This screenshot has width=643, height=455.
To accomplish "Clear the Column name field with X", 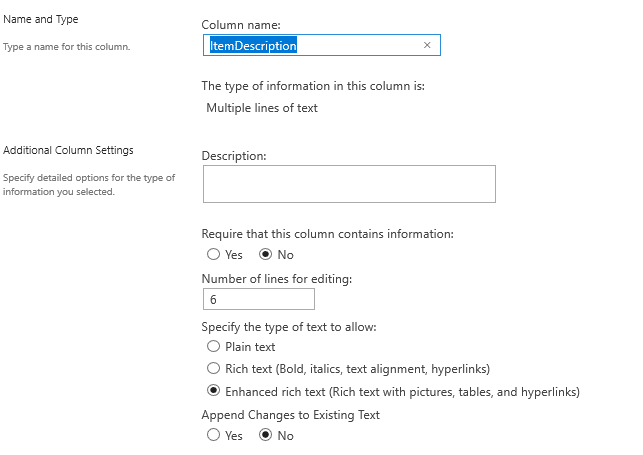I will [427, 45].
